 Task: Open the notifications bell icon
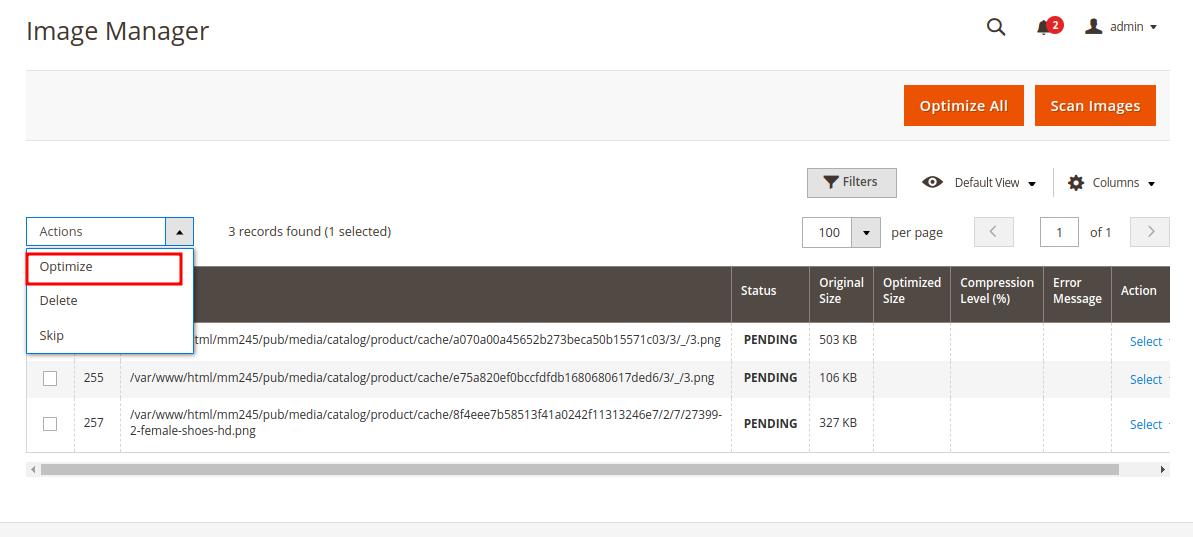tap(1043, 28)
